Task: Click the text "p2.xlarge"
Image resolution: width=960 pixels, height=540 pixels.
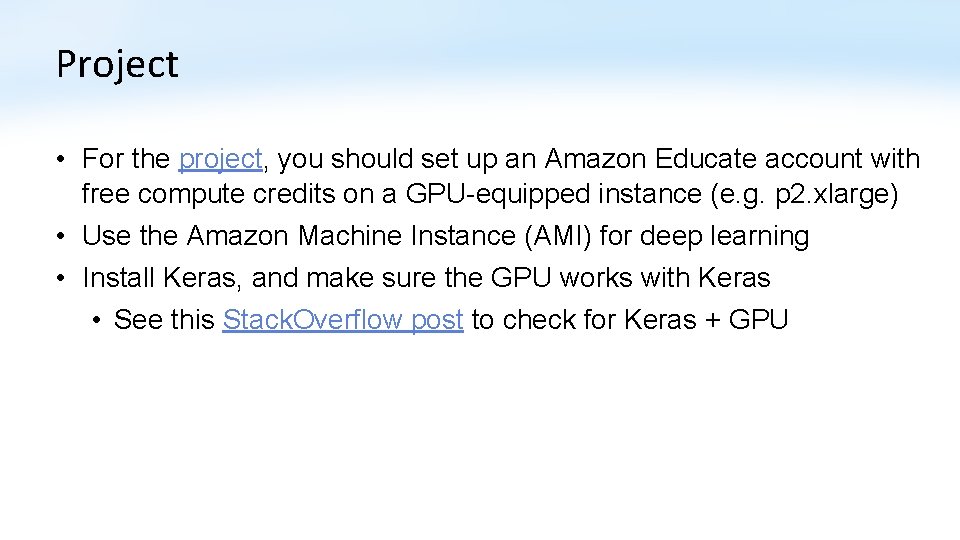Action: pos(833,194)
